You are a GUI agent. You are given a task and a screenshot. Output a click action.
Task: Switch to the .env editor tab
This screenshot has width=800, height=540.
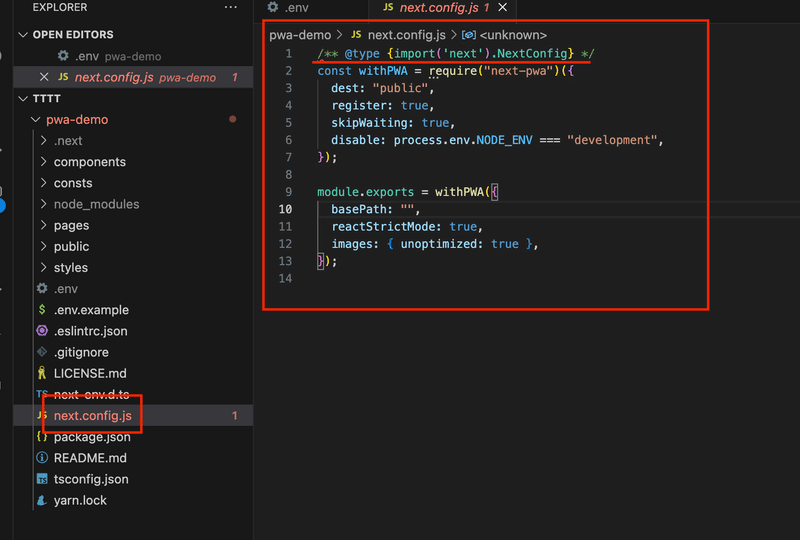(311, 8)
